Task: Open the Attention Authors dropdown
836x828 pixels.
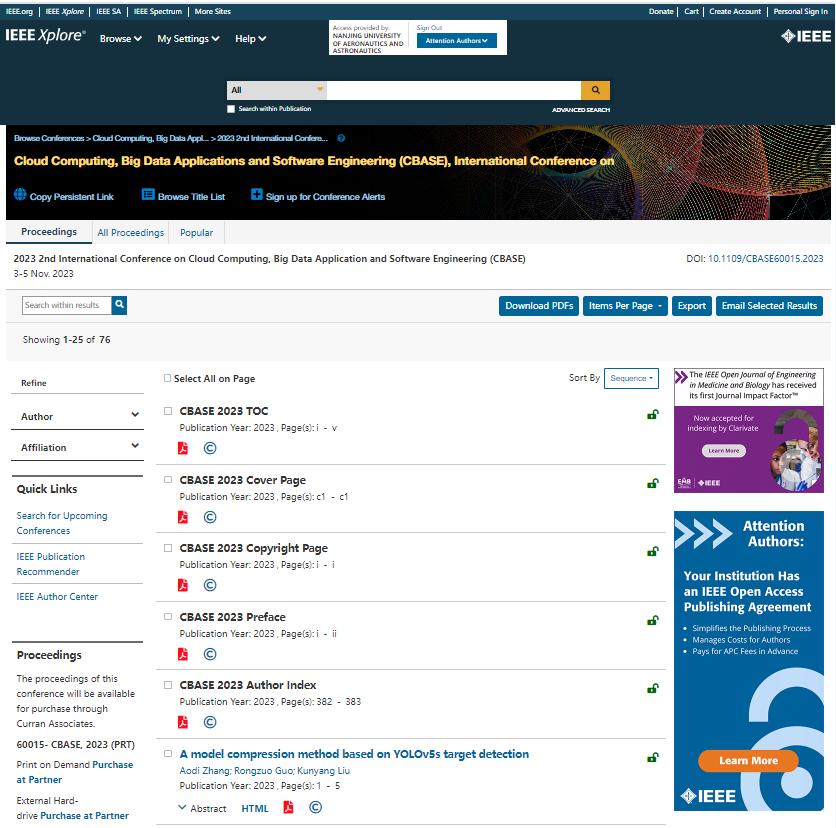Action: point(456,41)
